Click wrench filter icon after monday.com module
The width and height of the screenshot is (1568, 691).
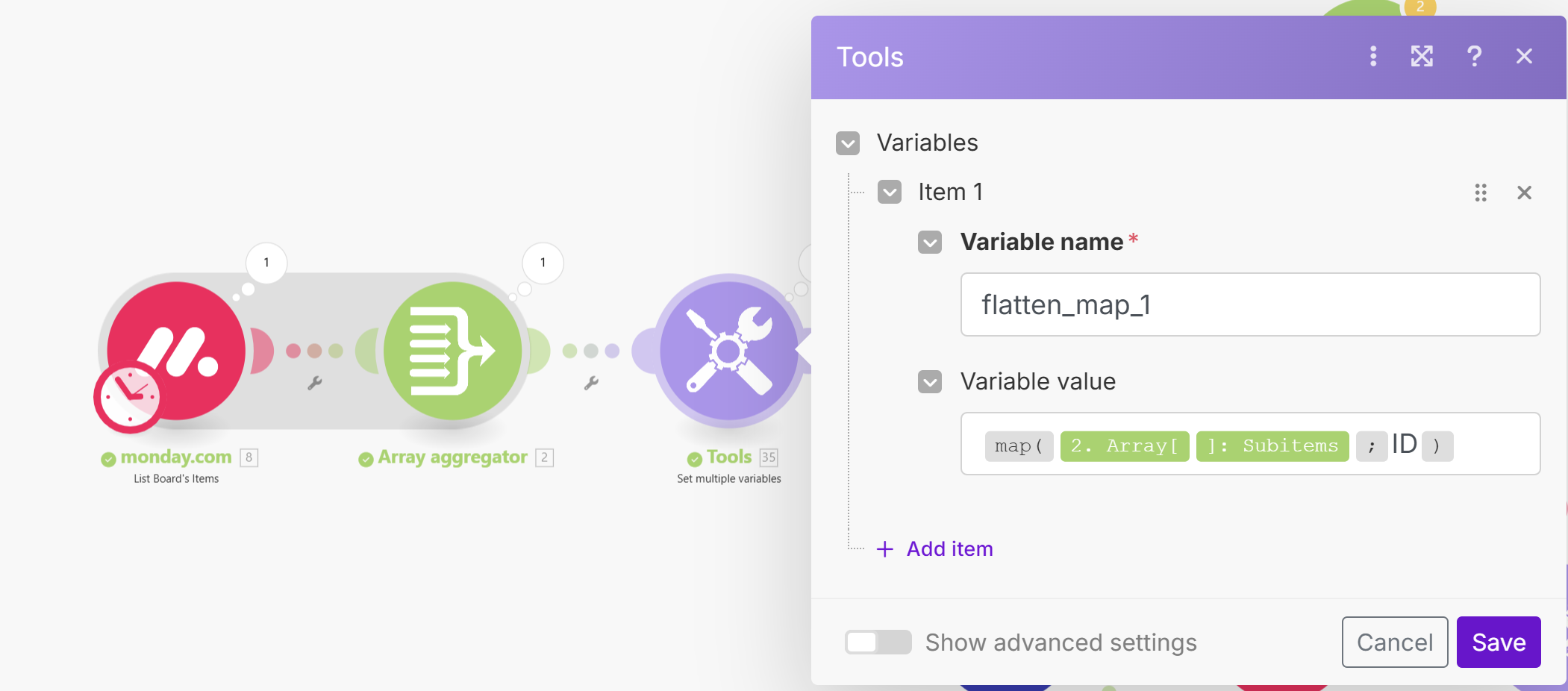pyautogui.click(x=315, y=384)
